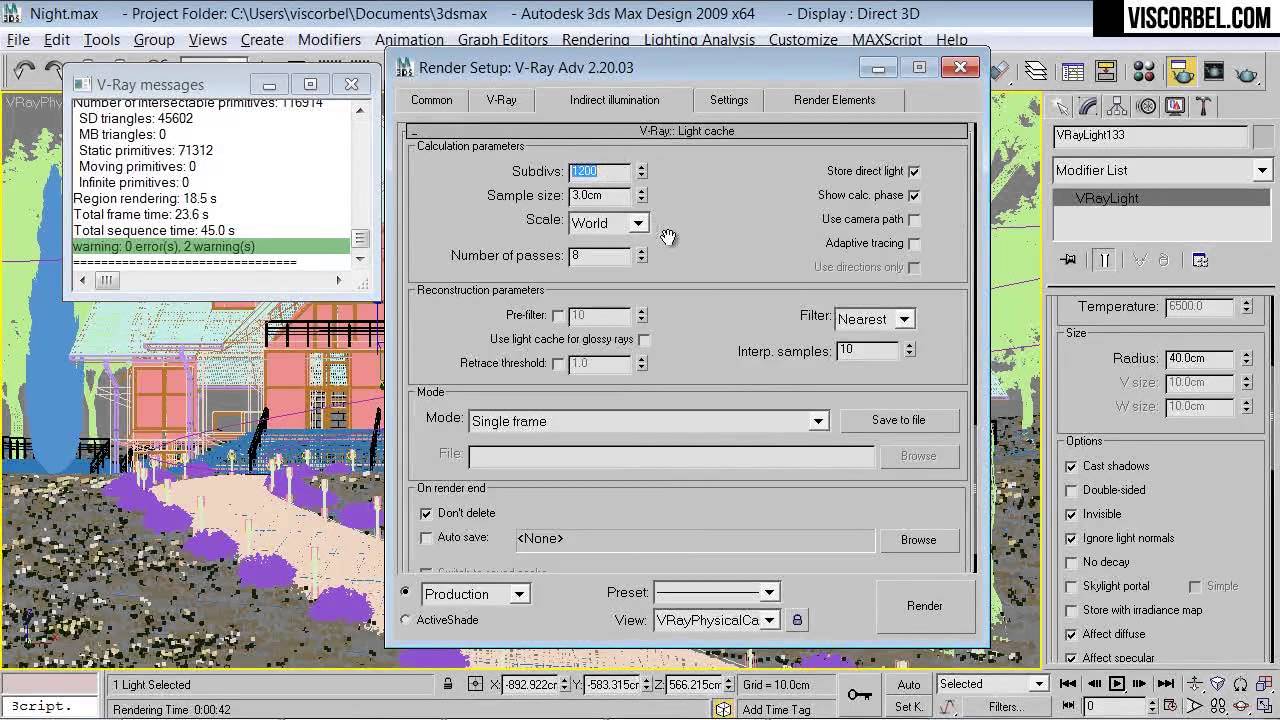Uncheck Don't delete option
Image resolution: width=1280 pixels, height=720 pixels.
(x=427, y=513)
